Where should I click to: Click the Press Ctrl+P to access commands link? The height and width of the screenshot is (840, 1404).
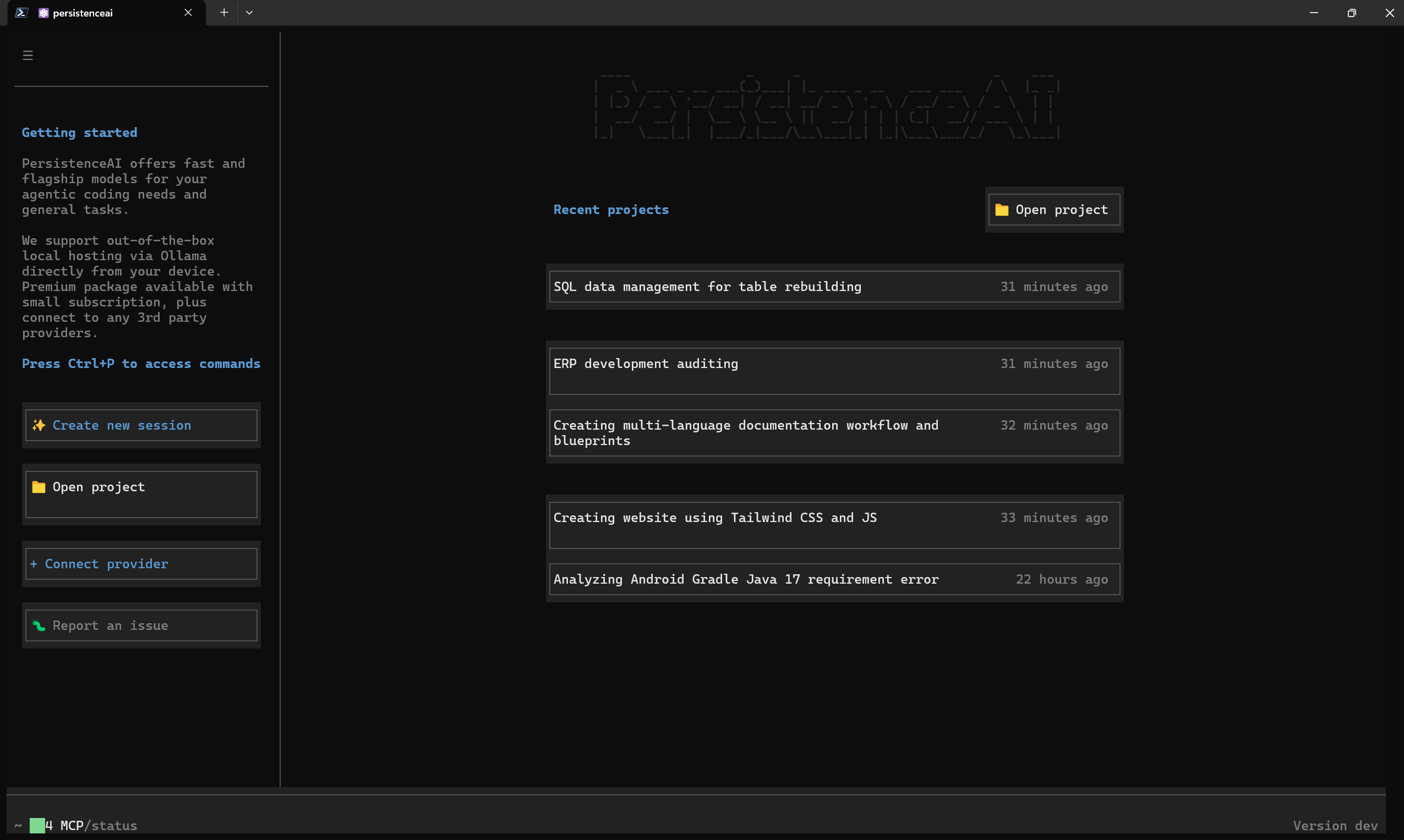click(x=141, y=364)
